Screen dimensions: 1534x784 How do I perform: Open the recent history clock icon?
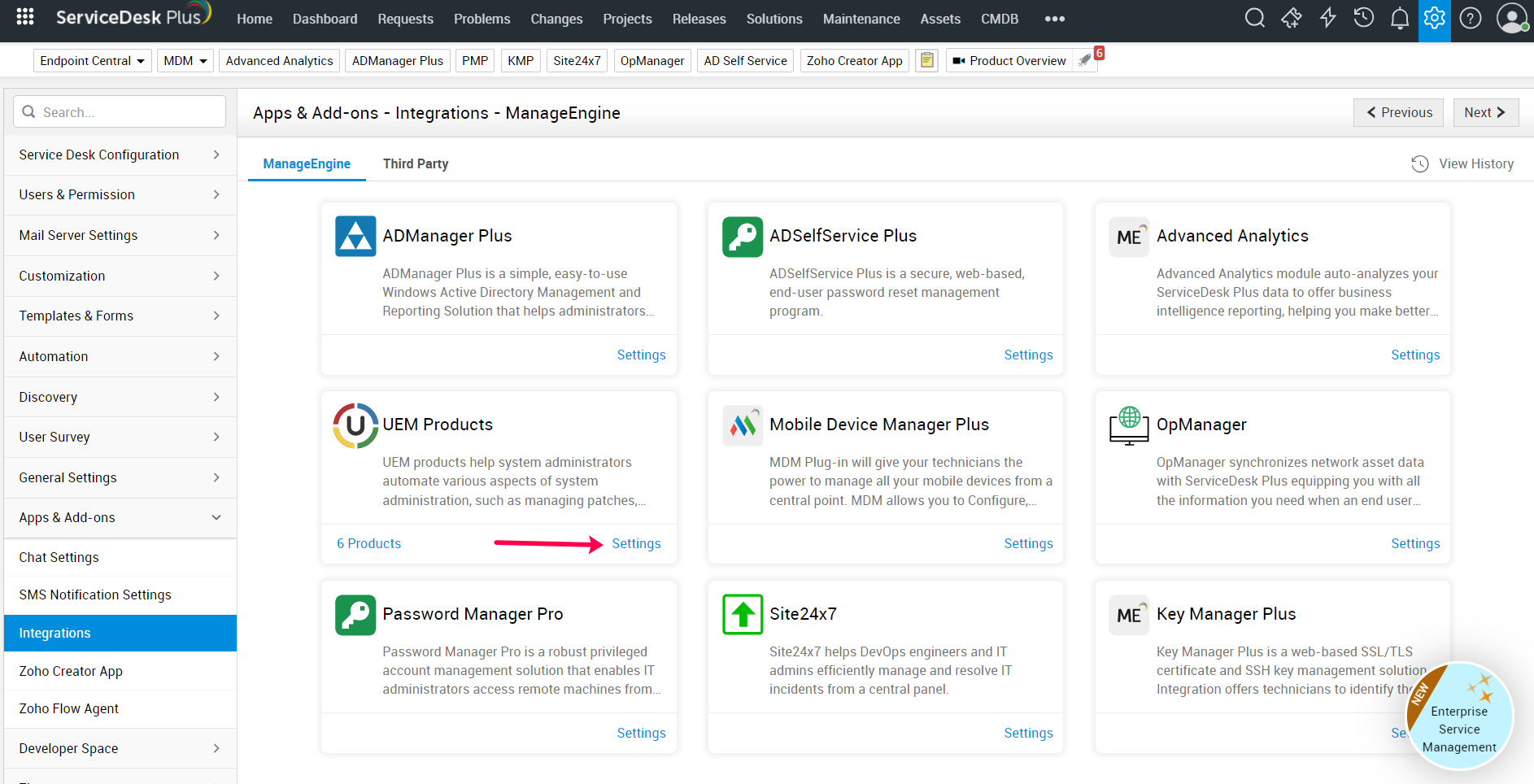[1363, 18]
